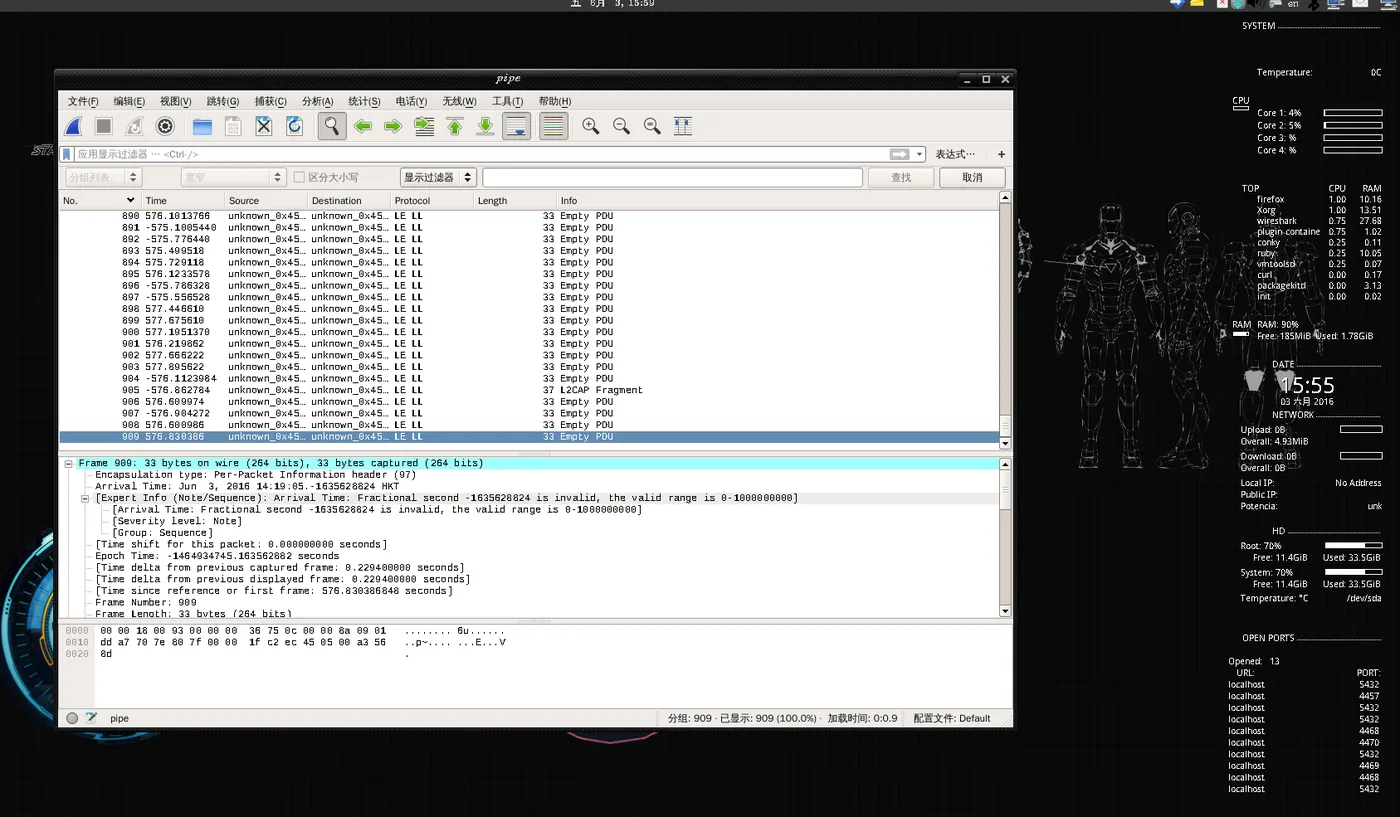Image resolution: width=1400 pixels, height=817 pixels.
Task: Toggle packet list colorization
Action: tap(553, 126)
